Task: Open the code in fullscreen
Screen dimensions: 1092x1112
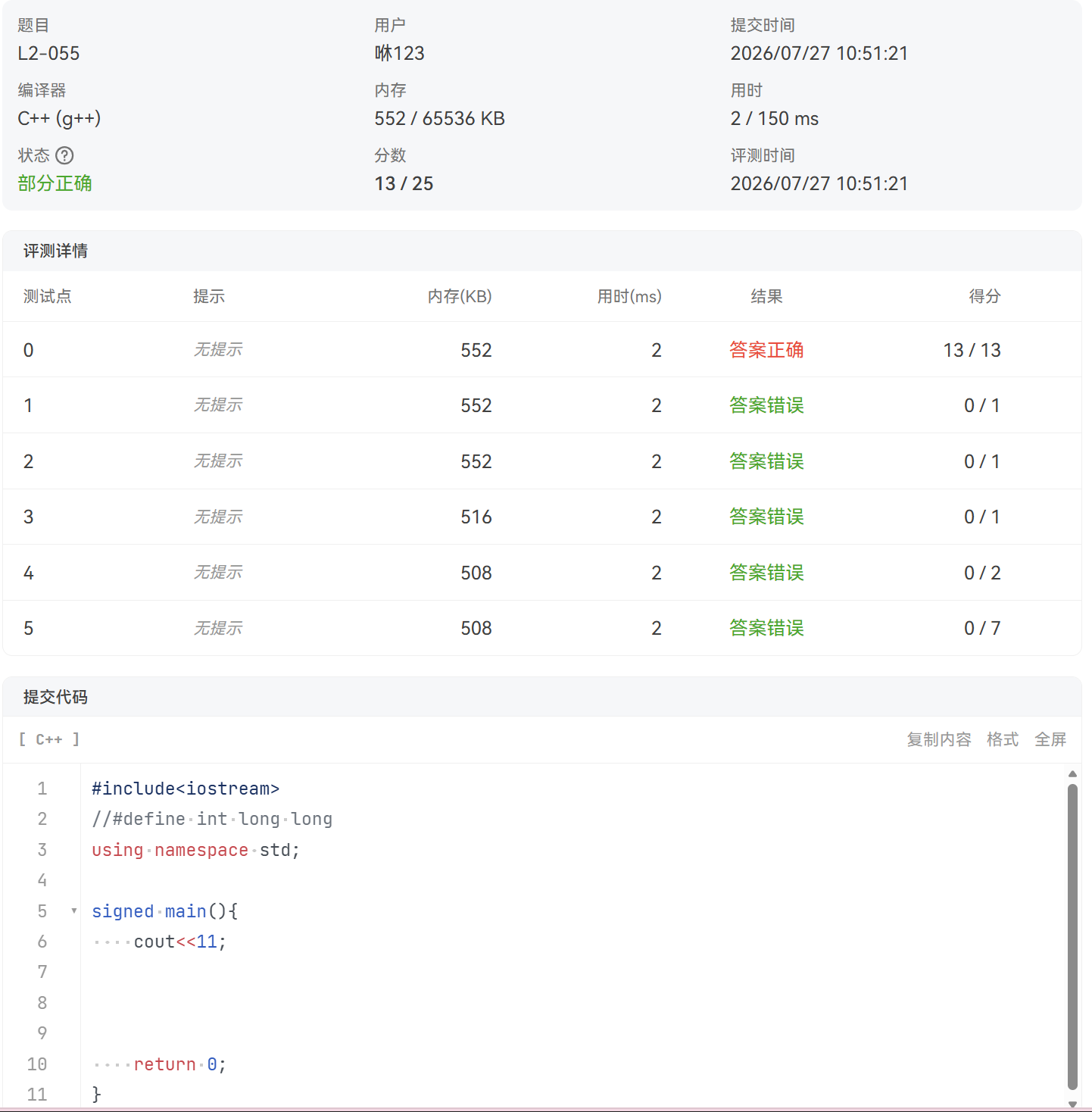Action: pos(1050,739)
